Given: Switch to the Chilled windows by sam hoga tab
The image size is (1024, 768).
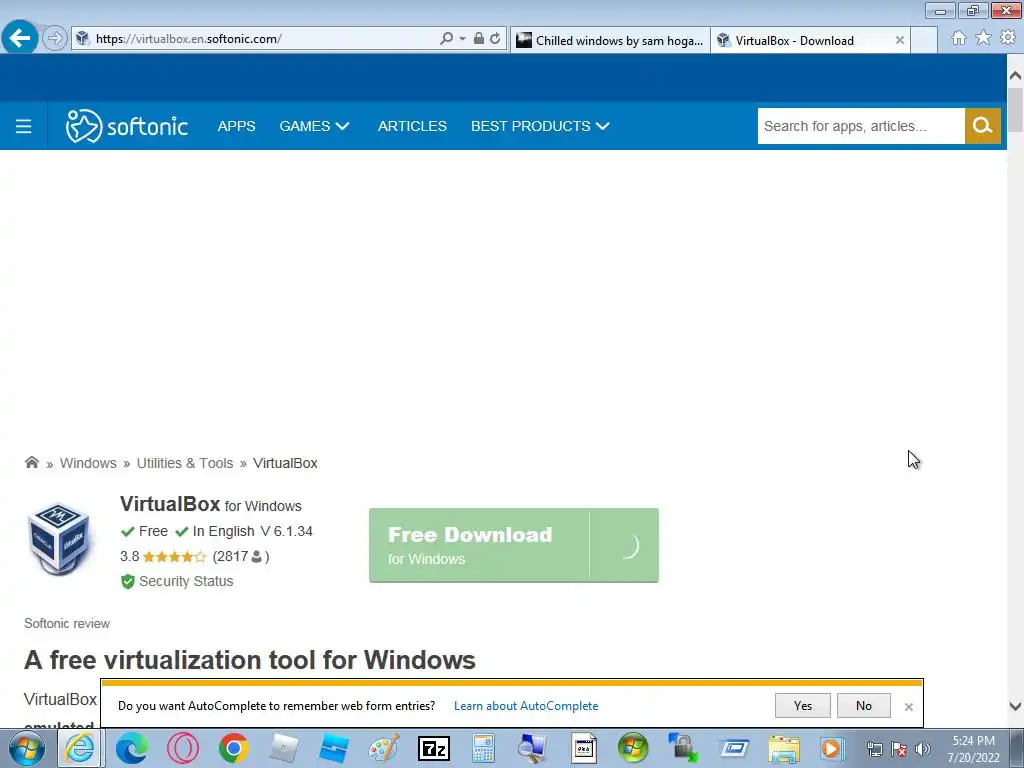Looking at the screenshot, I should [610, 40].
